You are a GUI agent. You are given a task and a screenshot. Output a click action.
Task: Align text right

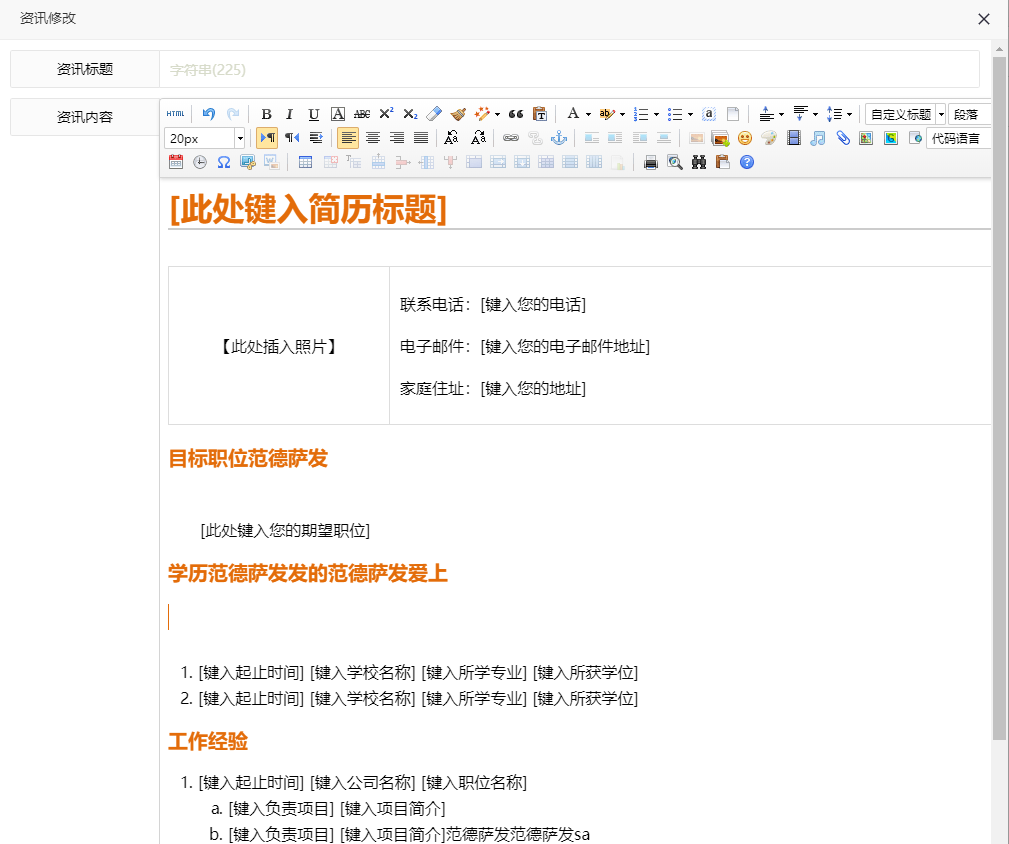point(397,138)
